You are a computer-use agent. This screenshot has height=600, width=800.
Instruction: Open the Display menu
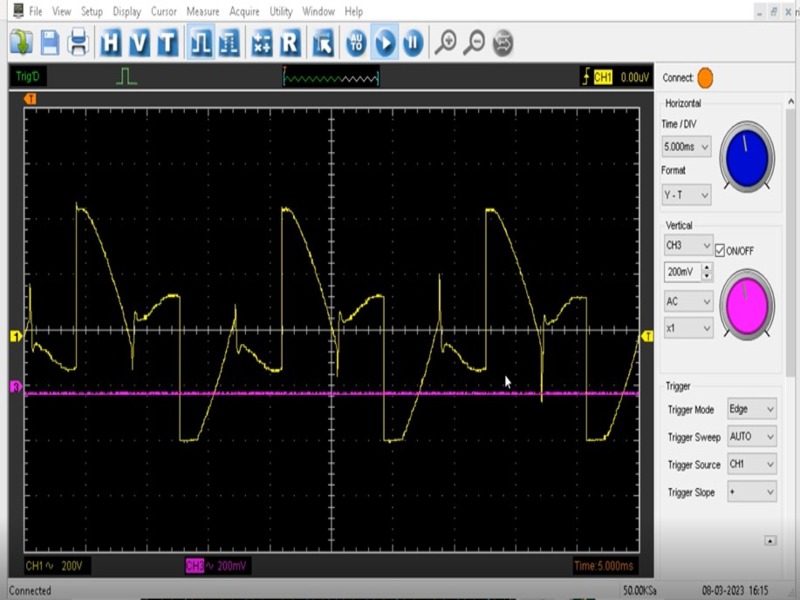pos(127,11)
